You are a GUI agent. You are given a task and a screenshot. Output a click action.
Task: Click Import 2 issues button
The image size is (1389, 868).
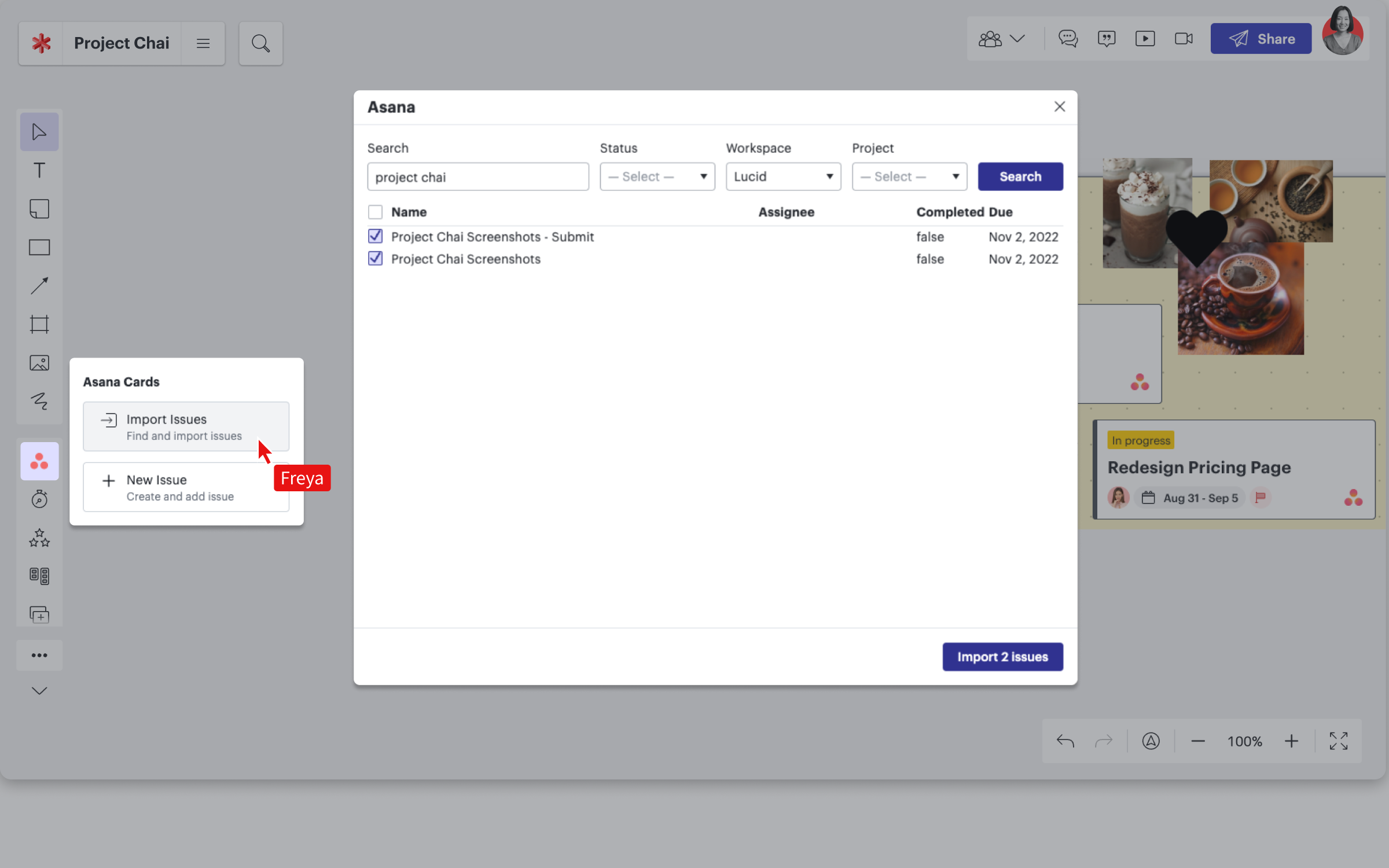[x=1003, y=657]
